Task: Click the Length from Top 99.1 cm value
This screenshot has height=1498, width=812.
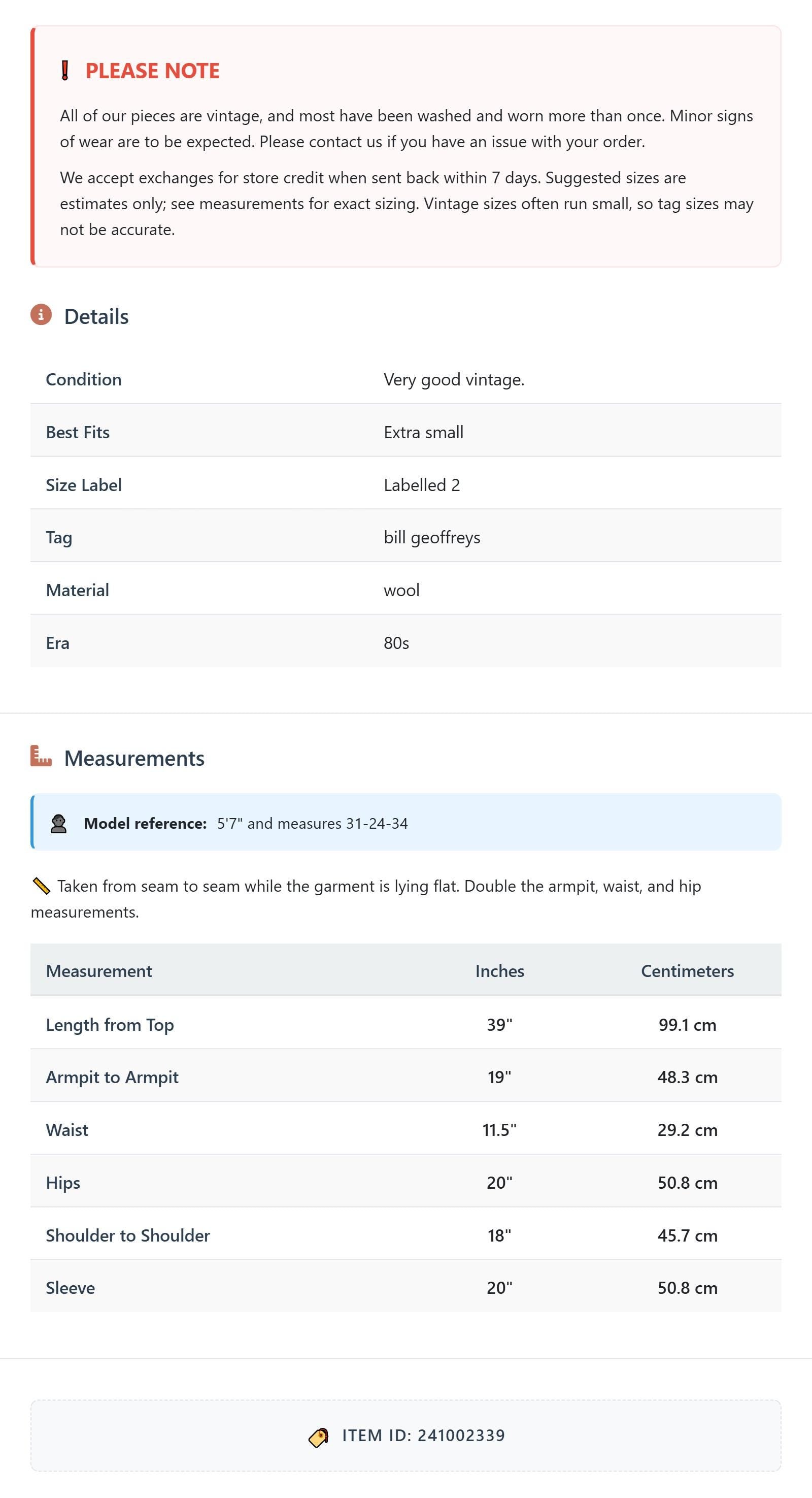Action: (687, 1024)
